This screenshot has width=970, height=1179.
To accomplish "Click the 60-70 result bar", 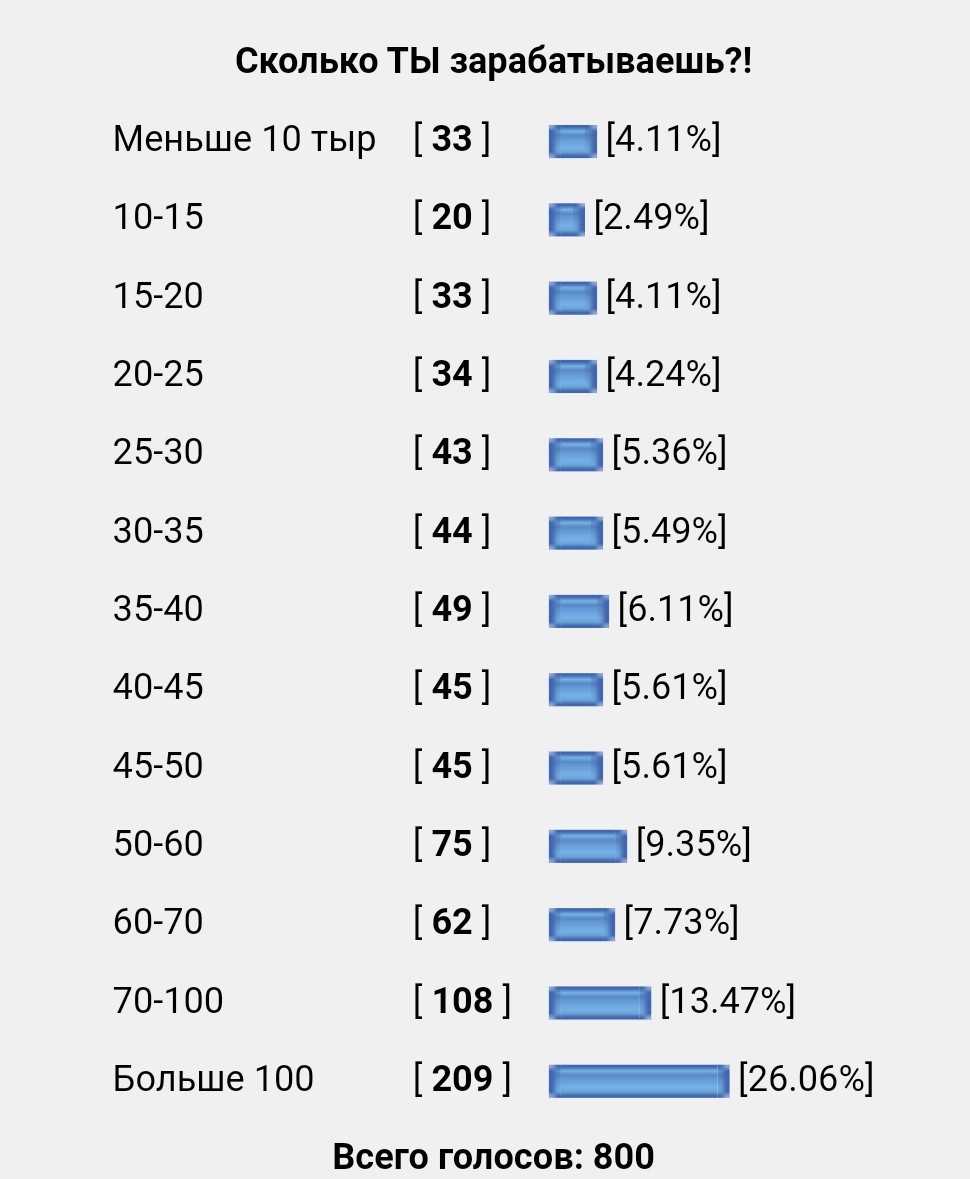I will point(581,924).
